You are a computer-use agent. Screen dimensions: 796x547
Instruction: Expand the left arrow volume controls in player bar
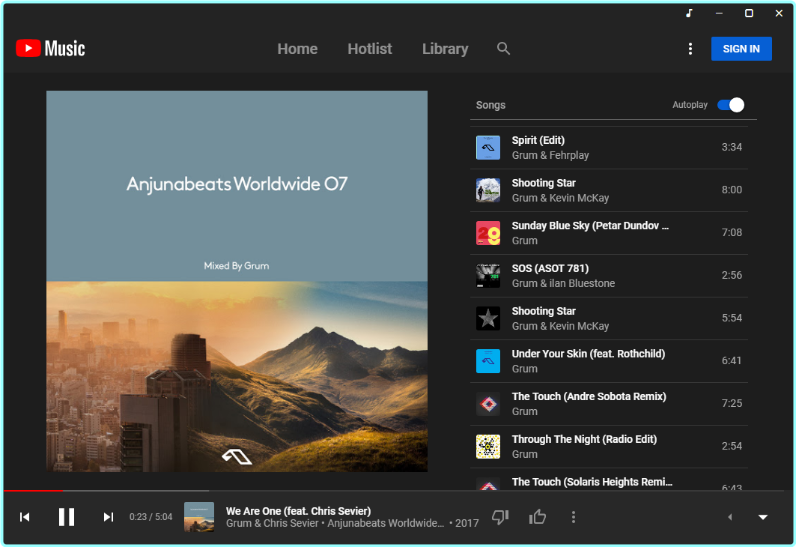coord(730,517)
